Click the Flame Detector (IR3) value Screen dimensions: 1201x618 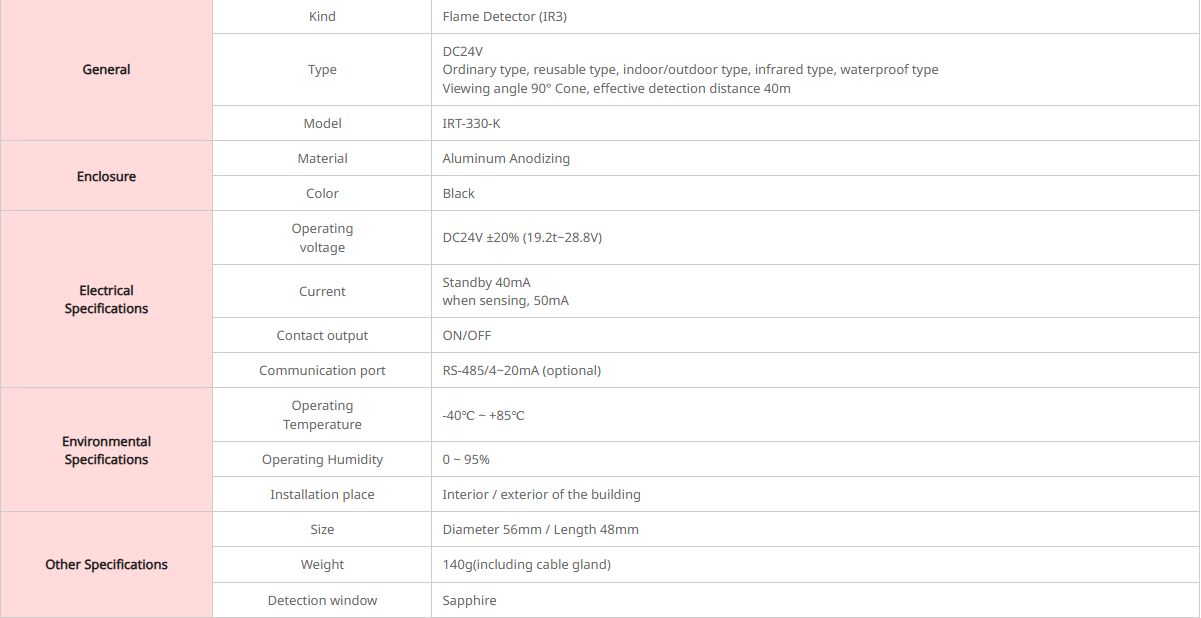[505, 17]
